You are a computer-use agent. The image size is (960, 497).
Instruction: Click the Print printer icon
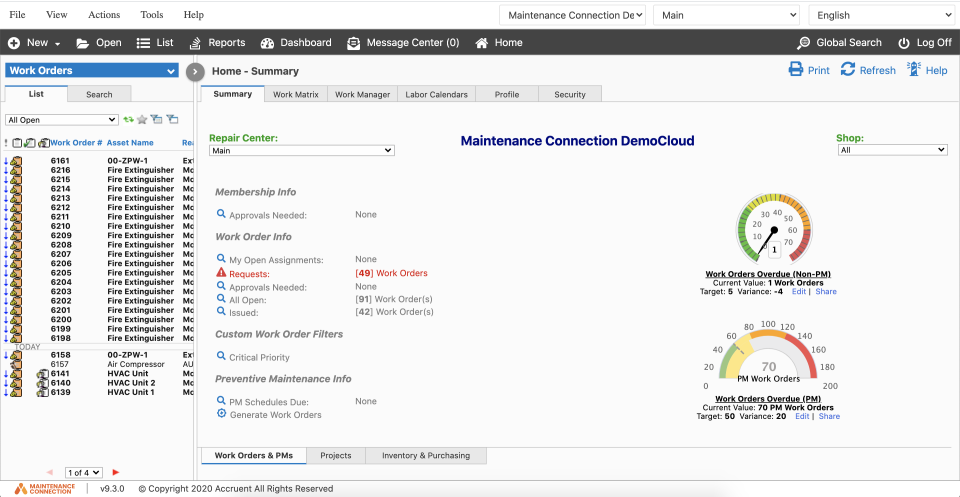tap(796, 70)
